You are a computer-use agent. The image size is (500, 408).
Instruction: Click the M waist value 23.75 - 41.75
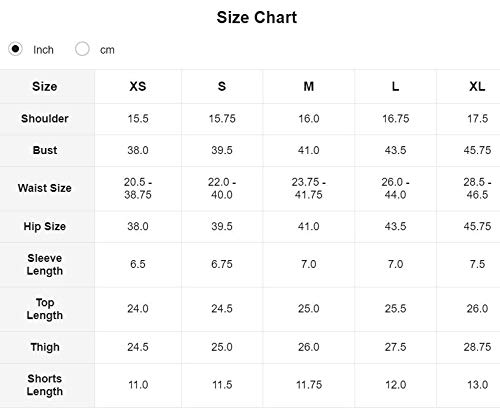coord(309,188)
